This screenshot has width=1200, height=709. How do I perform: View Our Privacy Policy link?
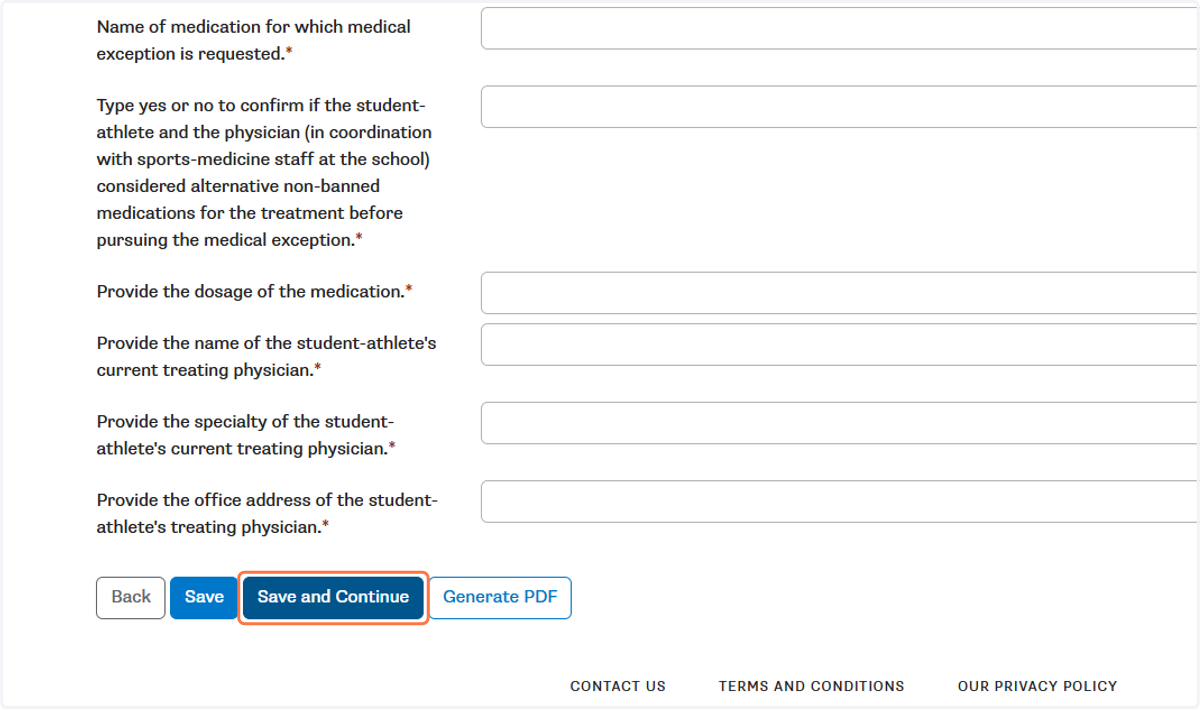(1037, 686)
